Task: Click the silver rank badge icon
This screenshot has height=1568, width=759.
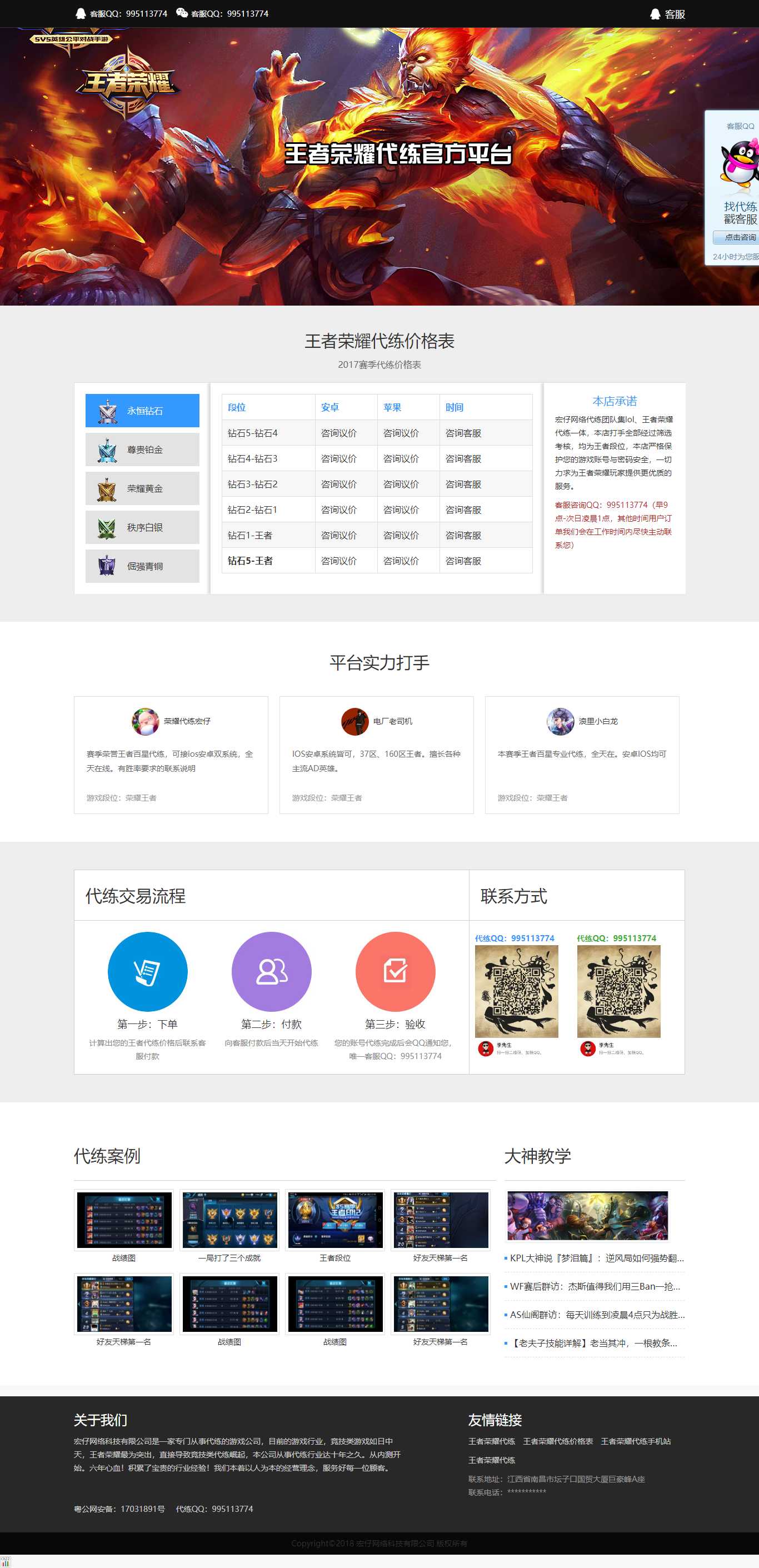Action: click(107, 528)
